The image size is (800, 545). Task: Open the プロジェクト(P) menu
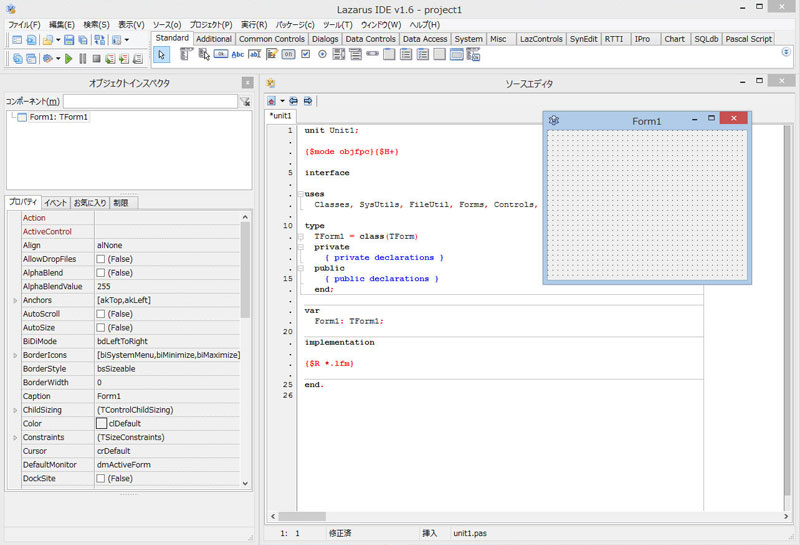tap(211, 24)
